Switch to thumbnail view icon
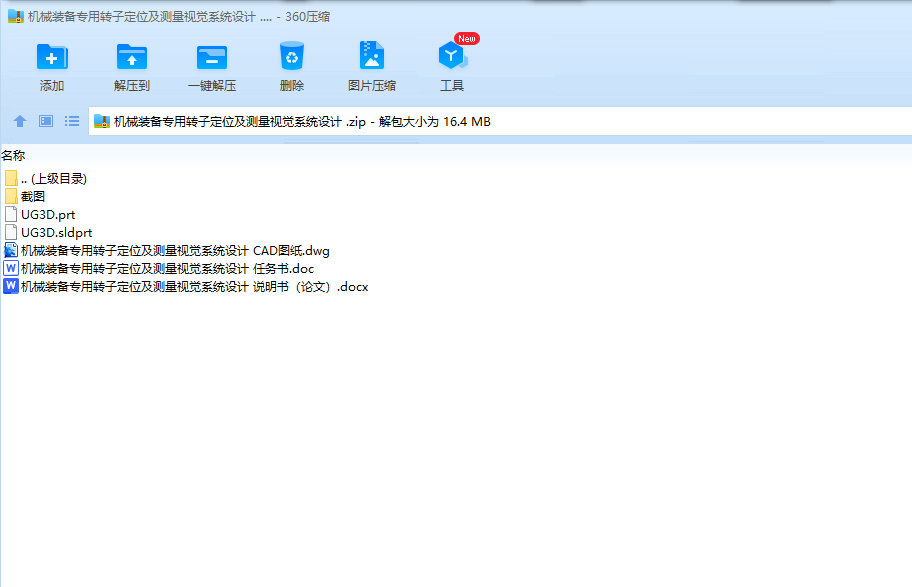 click(46, 121)
